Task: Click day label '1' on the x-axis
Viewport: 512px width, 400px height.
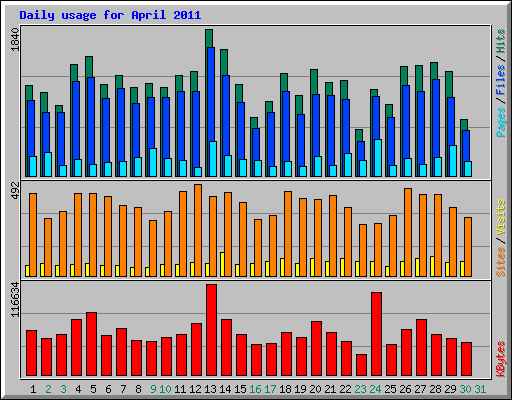Action: 33,389
